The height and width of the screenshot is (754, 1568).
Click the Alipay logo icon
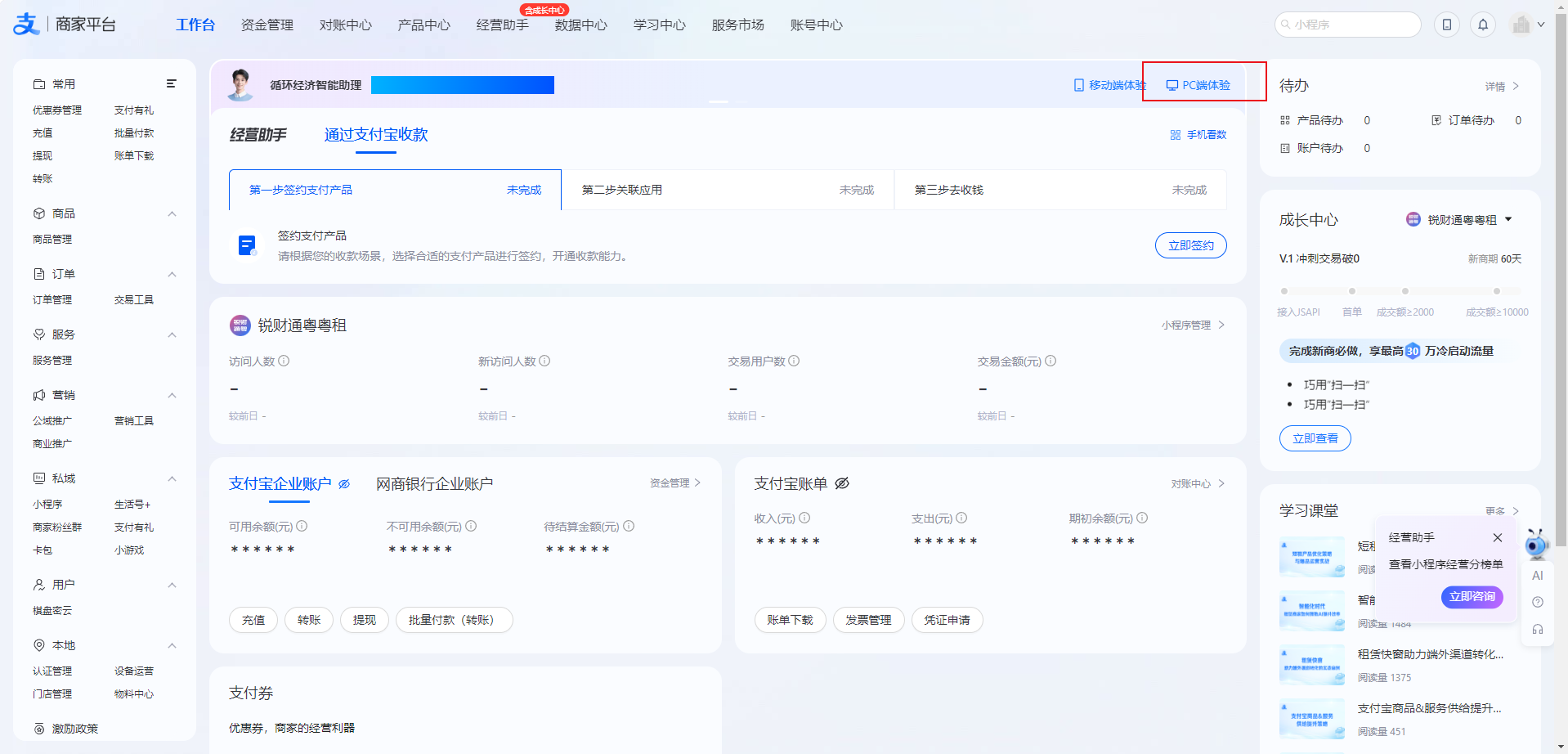26,25
